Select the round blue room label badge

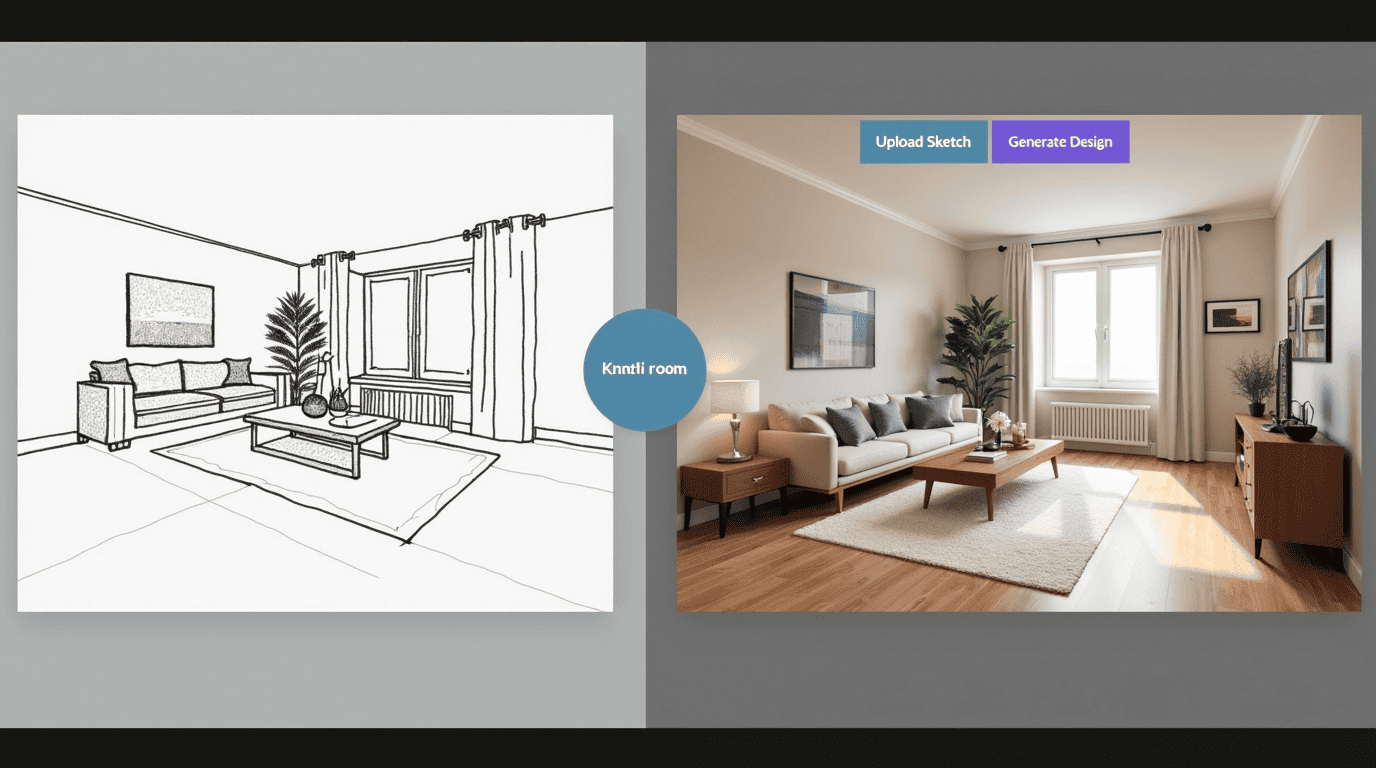coord(644,369)
